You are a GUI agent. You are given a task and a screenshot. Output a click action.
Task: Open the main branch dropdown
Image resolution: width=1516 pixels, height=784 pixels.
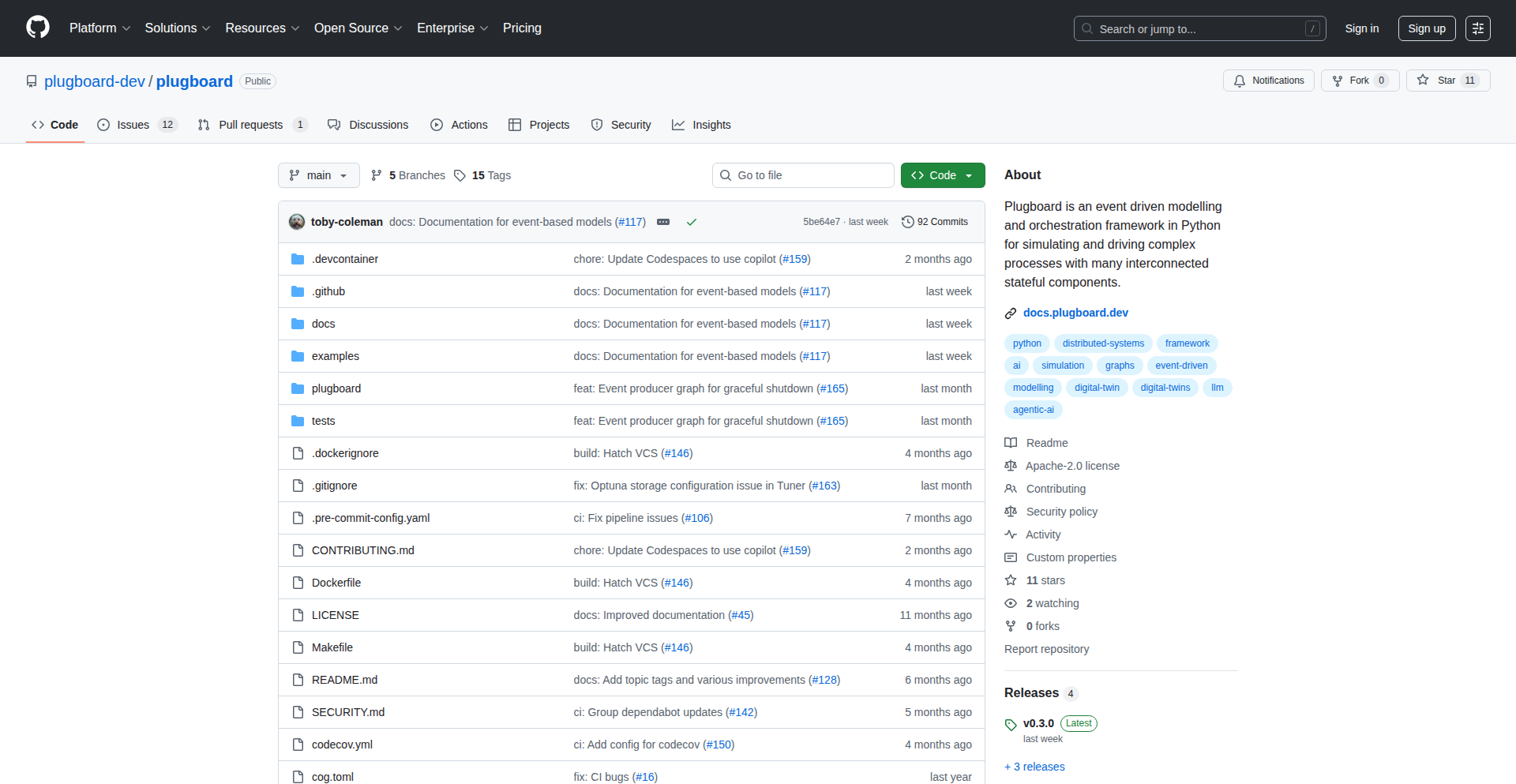pyautogui.click(x=318, y=175)
